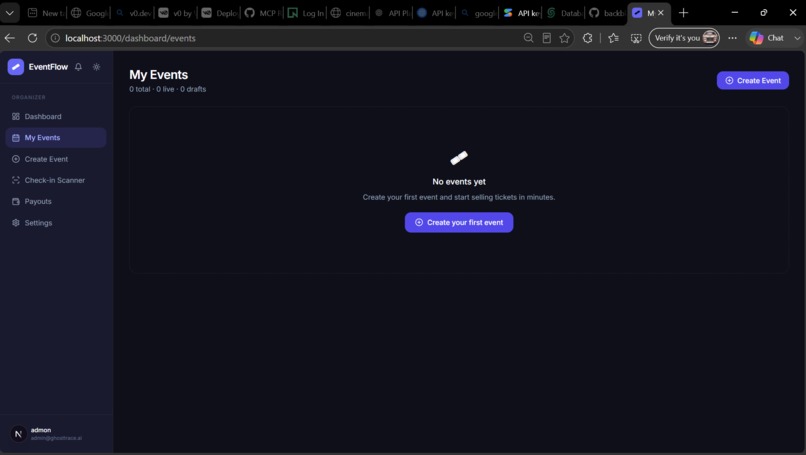
Task: Close the active My Events tab
Action: (x=661, y=13)
